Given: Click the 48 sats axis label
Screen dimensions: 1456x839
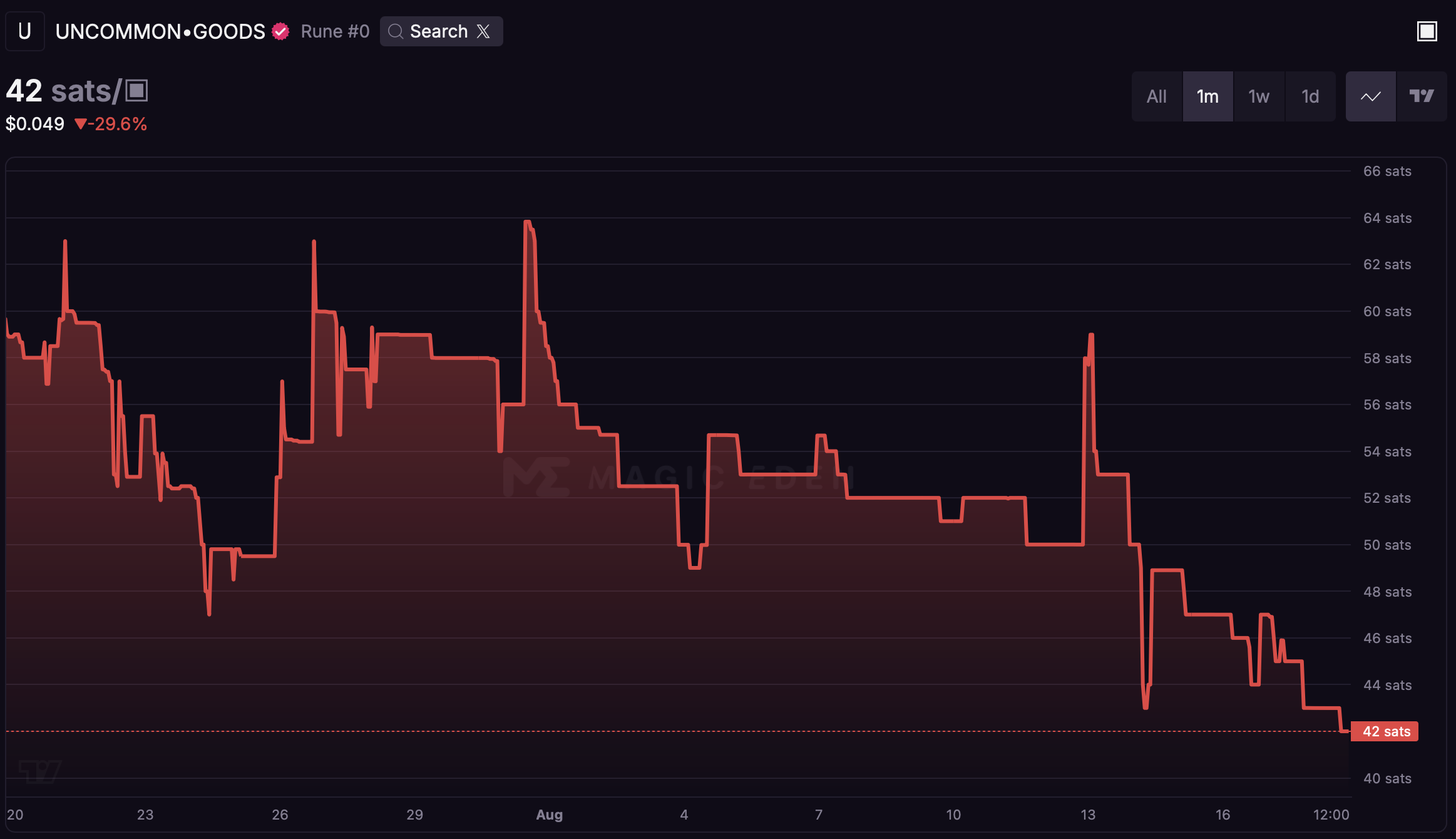Looking at the screenshot, I should click(x=1387, y=592).
